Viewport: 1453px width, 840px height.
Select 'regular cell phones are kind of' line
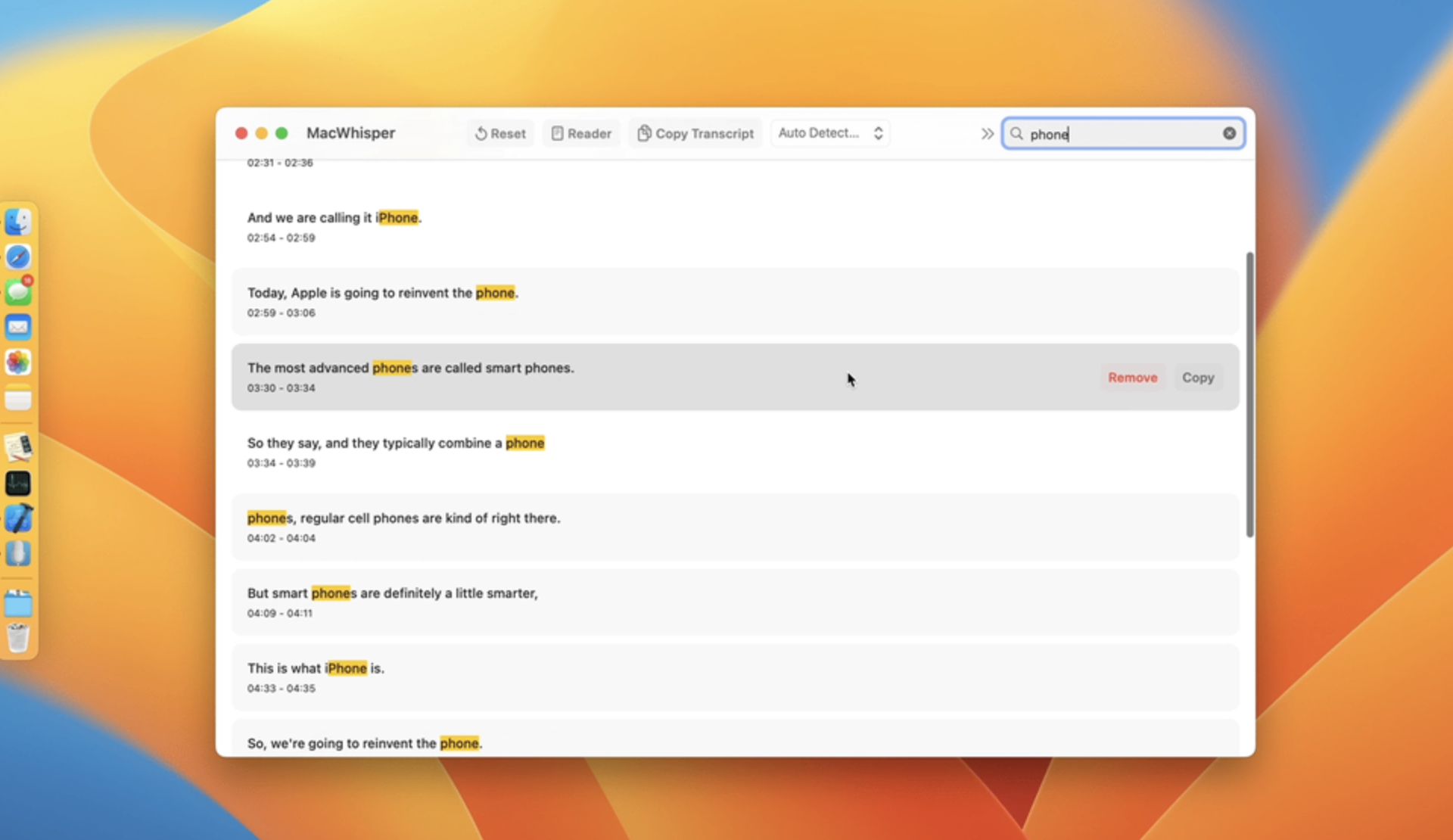point(735,527)
